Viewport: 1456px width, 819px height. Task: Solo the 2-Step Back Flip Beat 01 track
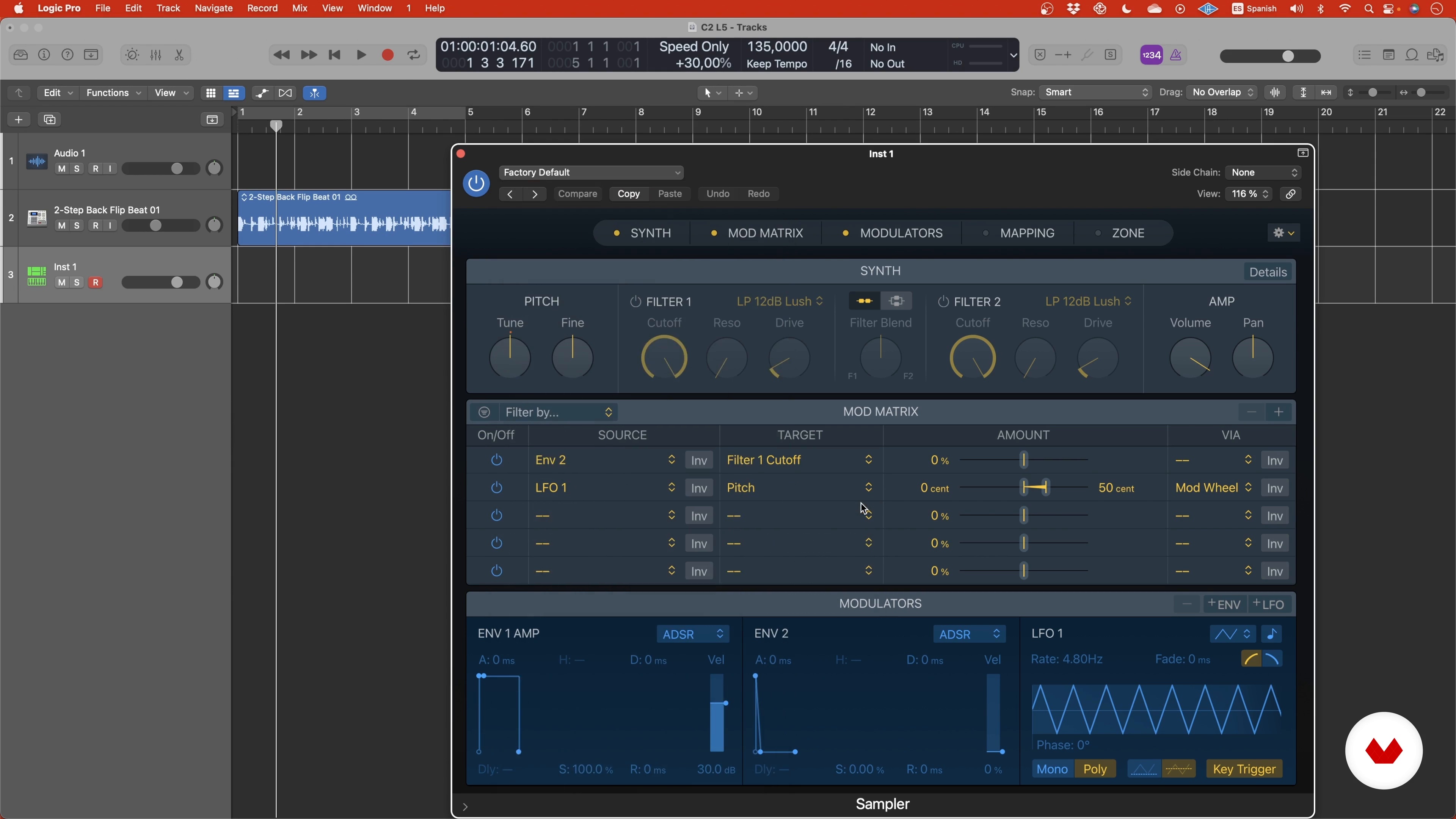tap(77, 226)
